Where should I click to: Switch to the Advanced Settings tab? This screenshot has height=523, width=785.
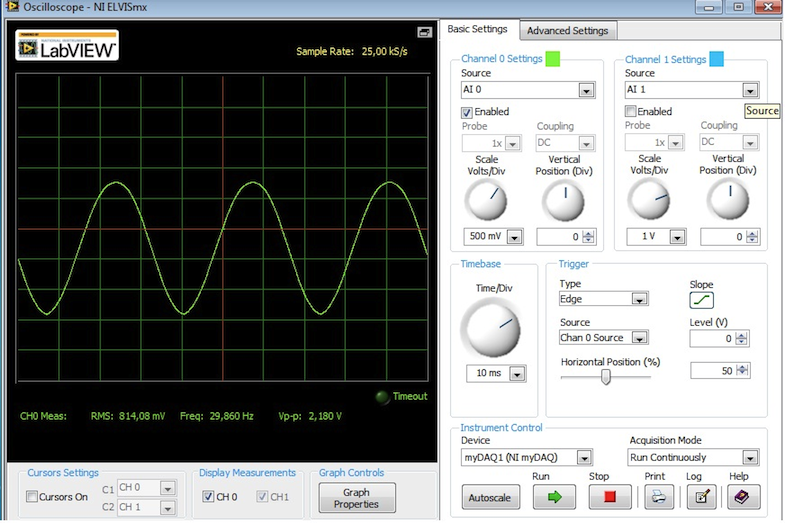tap(568, 30)
